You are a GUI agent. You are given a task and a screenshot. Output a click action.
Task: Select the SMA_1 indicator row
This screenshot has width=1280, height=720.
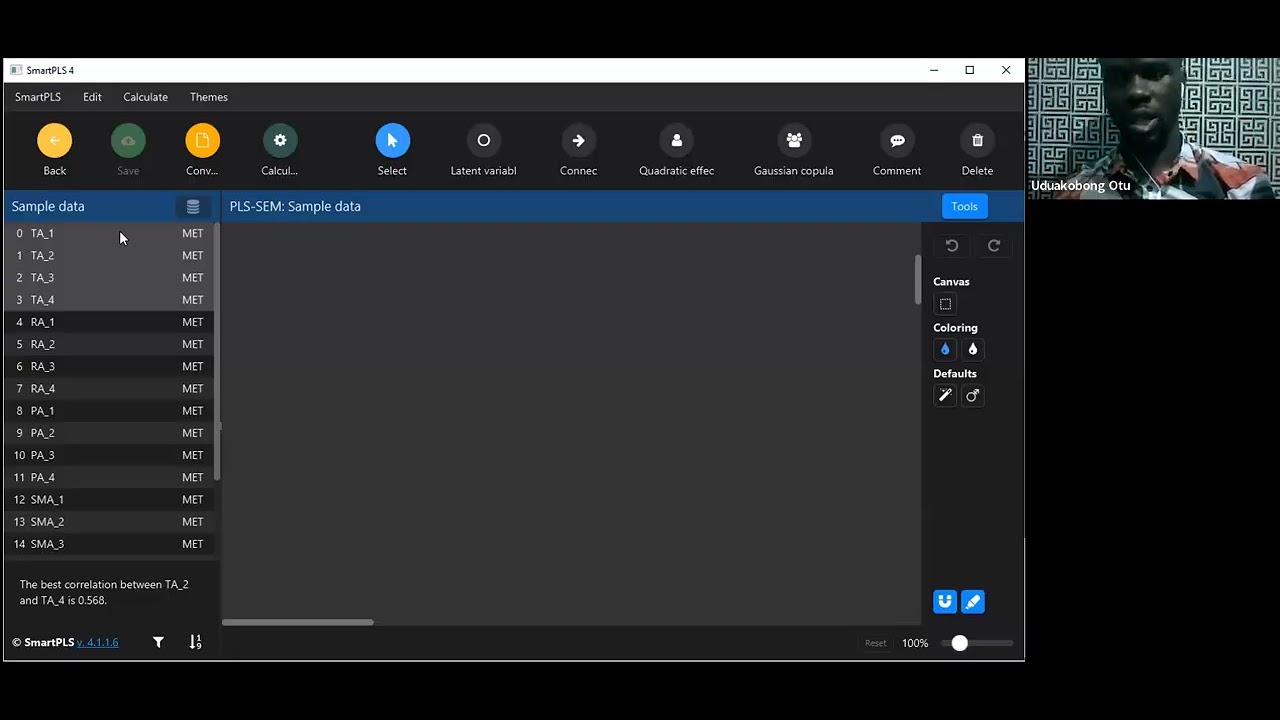(109, 499)
